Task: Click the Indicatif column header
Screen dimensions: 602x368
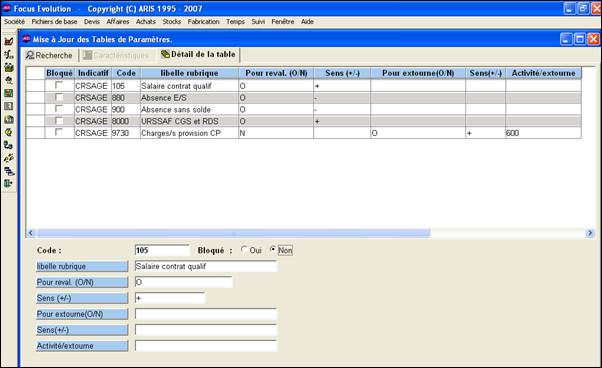Action: pos(93,73)
